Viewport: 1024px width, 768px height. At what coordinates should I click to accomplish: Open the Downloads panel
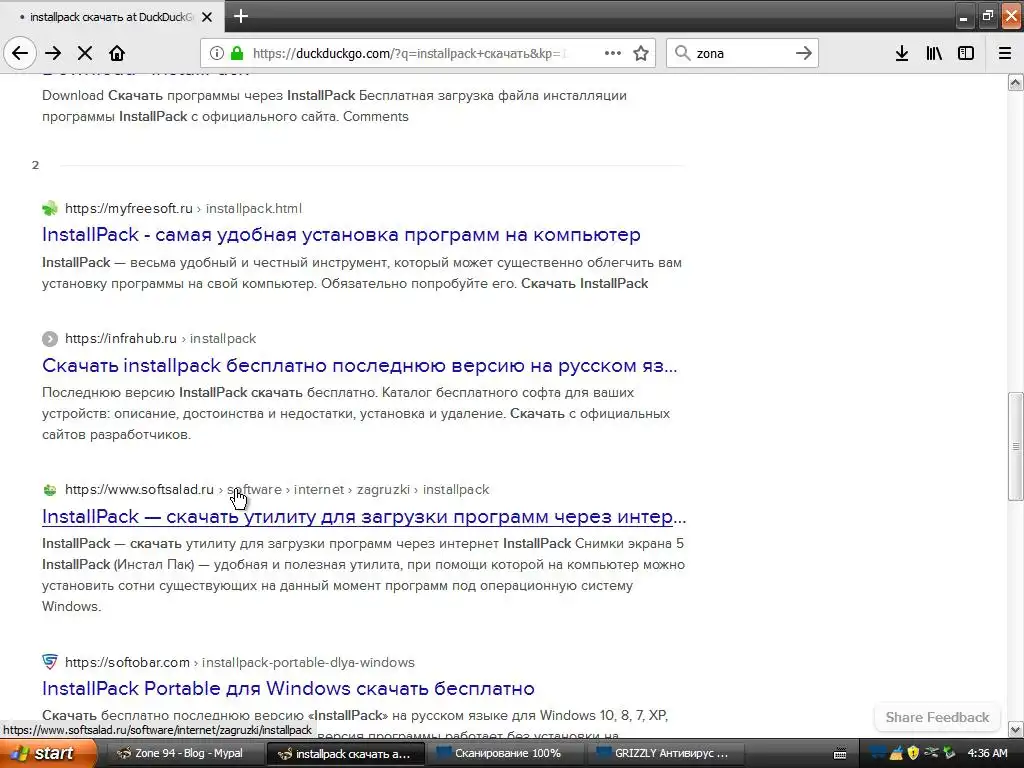click(x=901, y=54)
